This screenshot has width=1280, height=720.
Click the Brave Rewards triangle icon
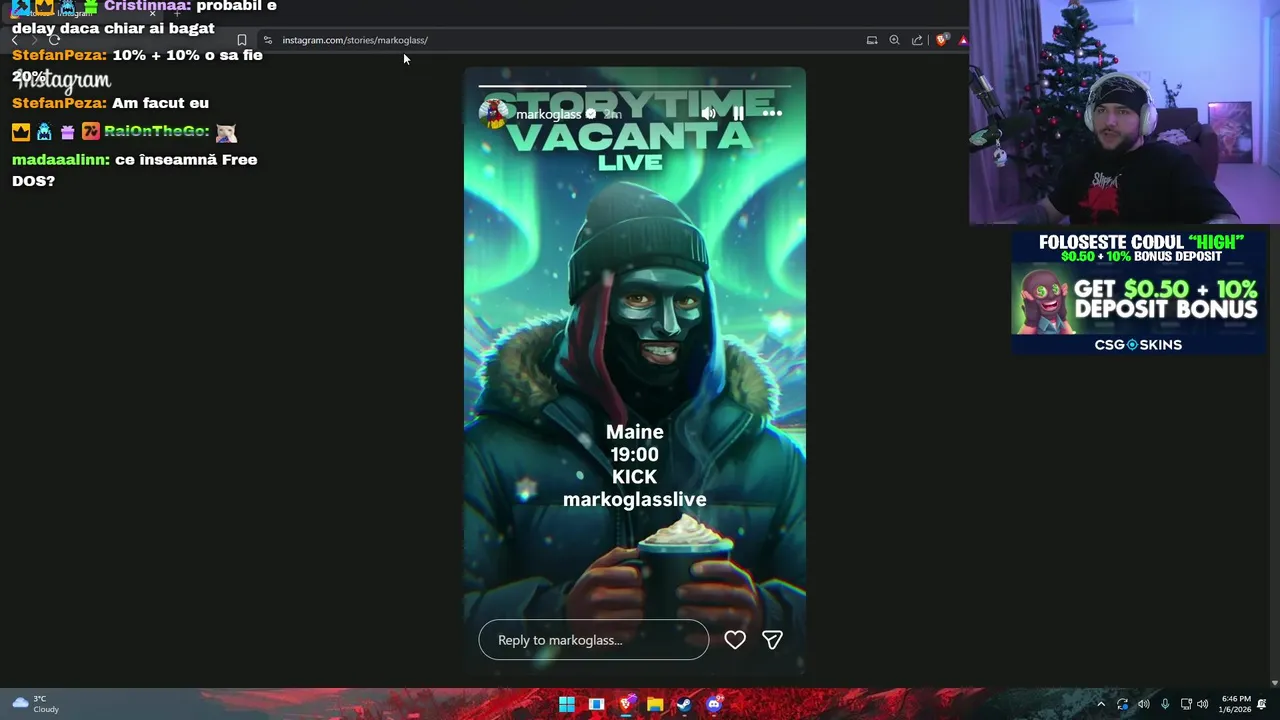pyautogui.click(x=963, y=40)
